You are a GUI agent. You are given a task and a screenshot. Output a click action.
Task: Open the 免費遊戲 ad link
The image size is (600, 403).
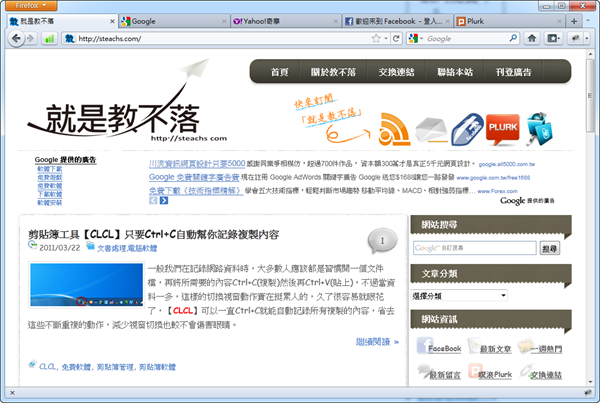49,177
